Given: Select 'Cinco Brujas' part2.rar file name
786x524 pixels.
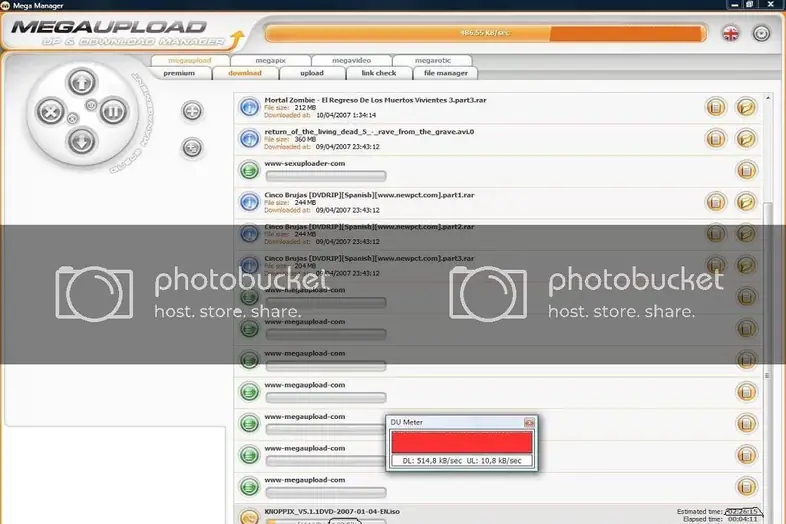Looking at the screenshot, I should (x=369, y=227).
